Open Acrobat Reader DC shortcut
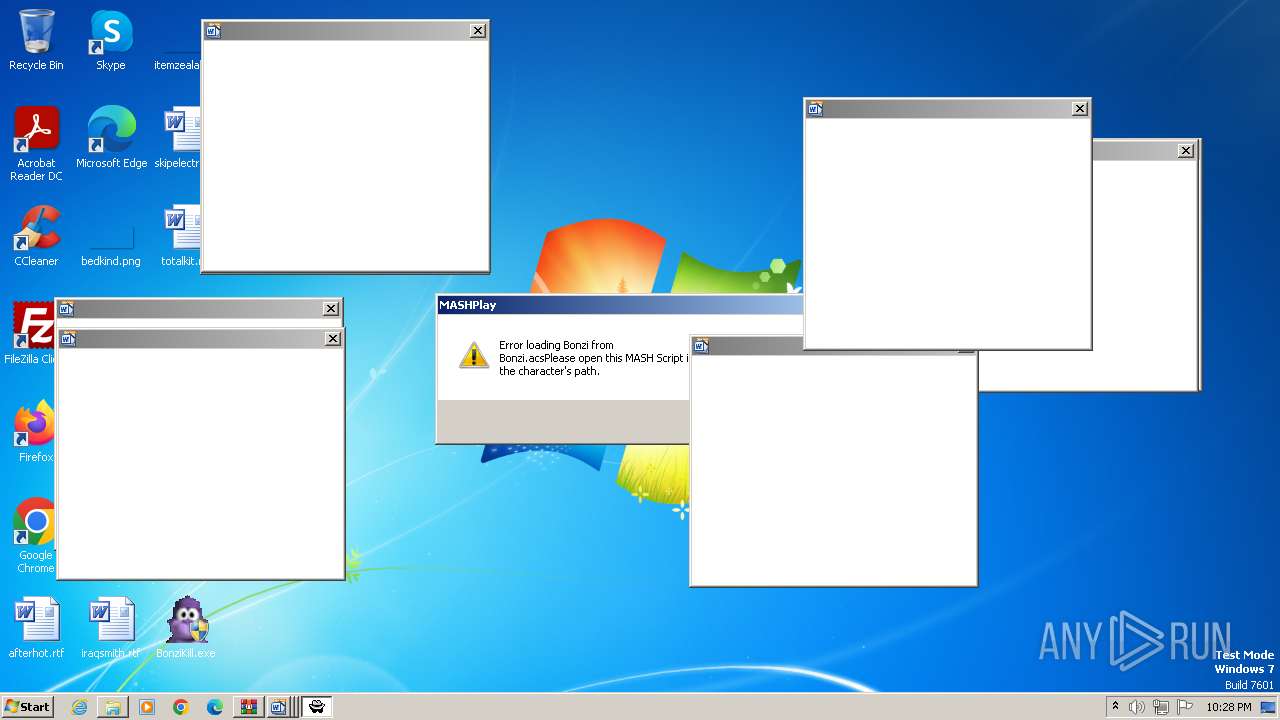Viewport: 1280px width, 720px height. (x=36, y=143)
